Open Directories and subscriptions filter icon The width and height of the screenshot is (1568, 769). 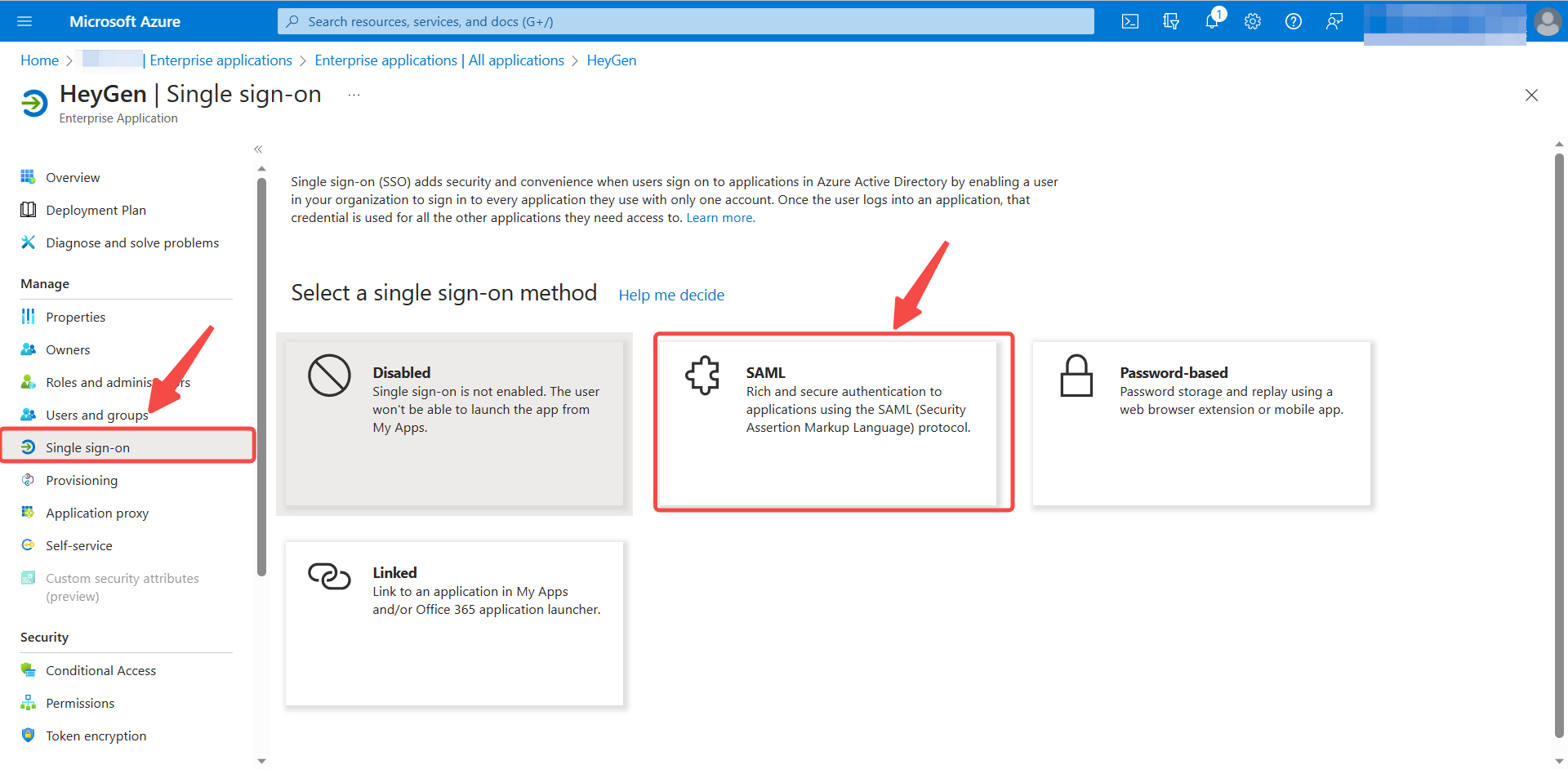coord(1171,21)
